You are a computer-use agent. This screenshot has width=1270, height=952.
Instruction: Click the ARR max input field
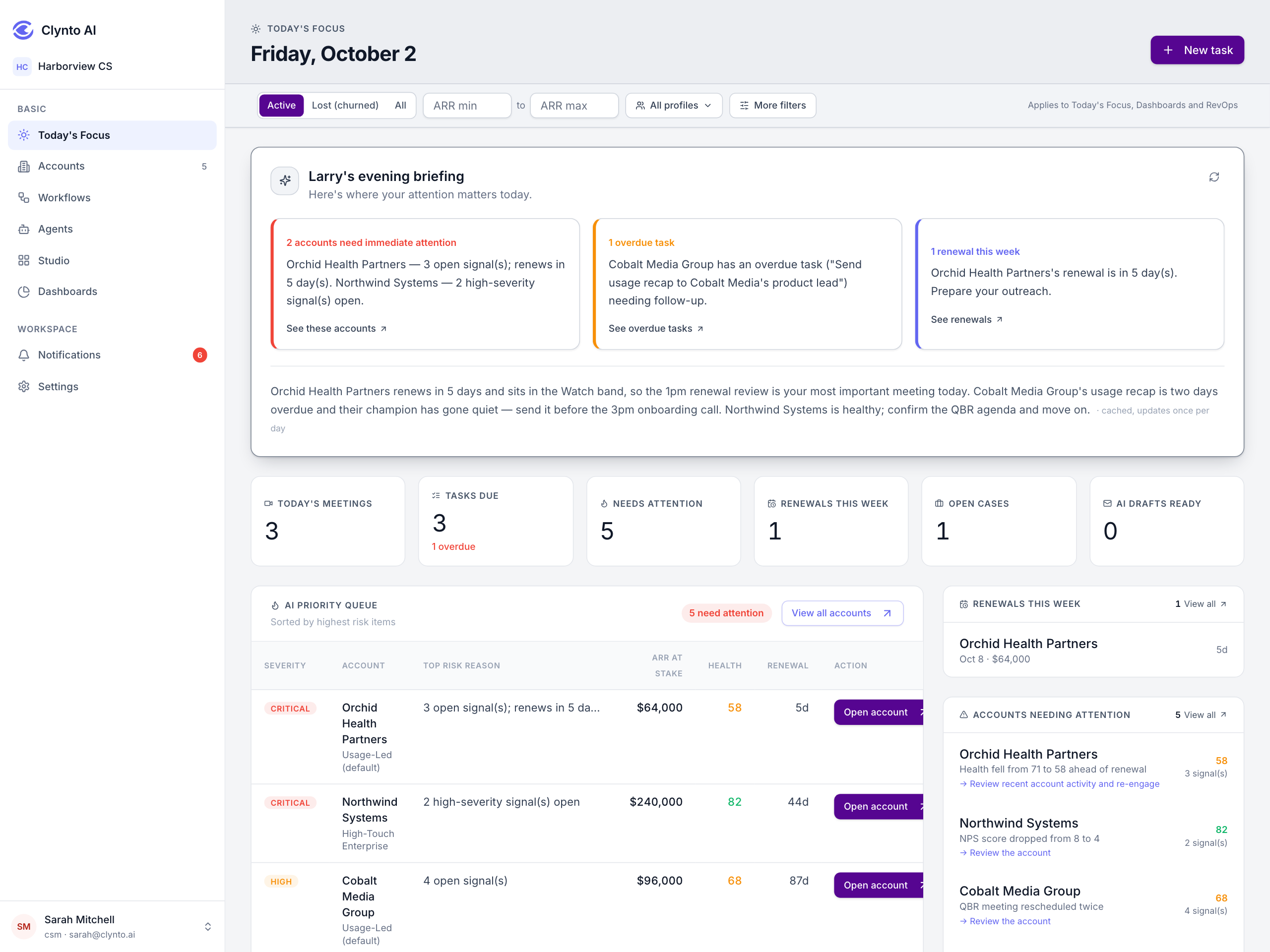[x=574, y=106]
